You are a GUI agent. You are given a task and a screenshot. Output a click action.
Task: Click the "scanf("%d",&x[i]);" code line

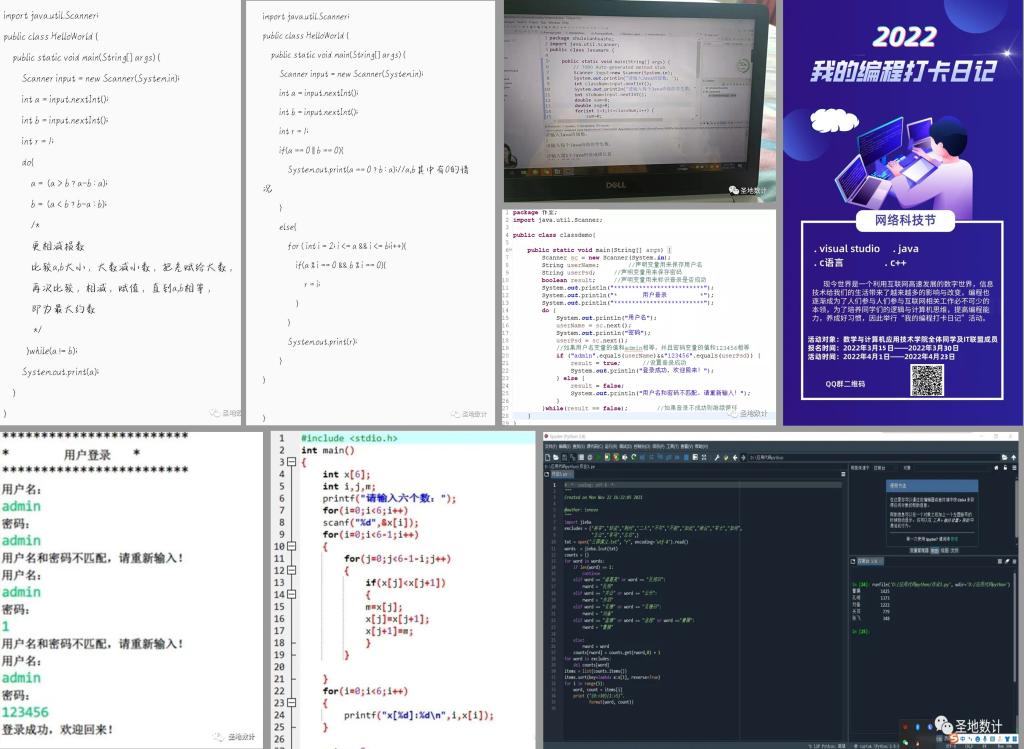point(370,522)
